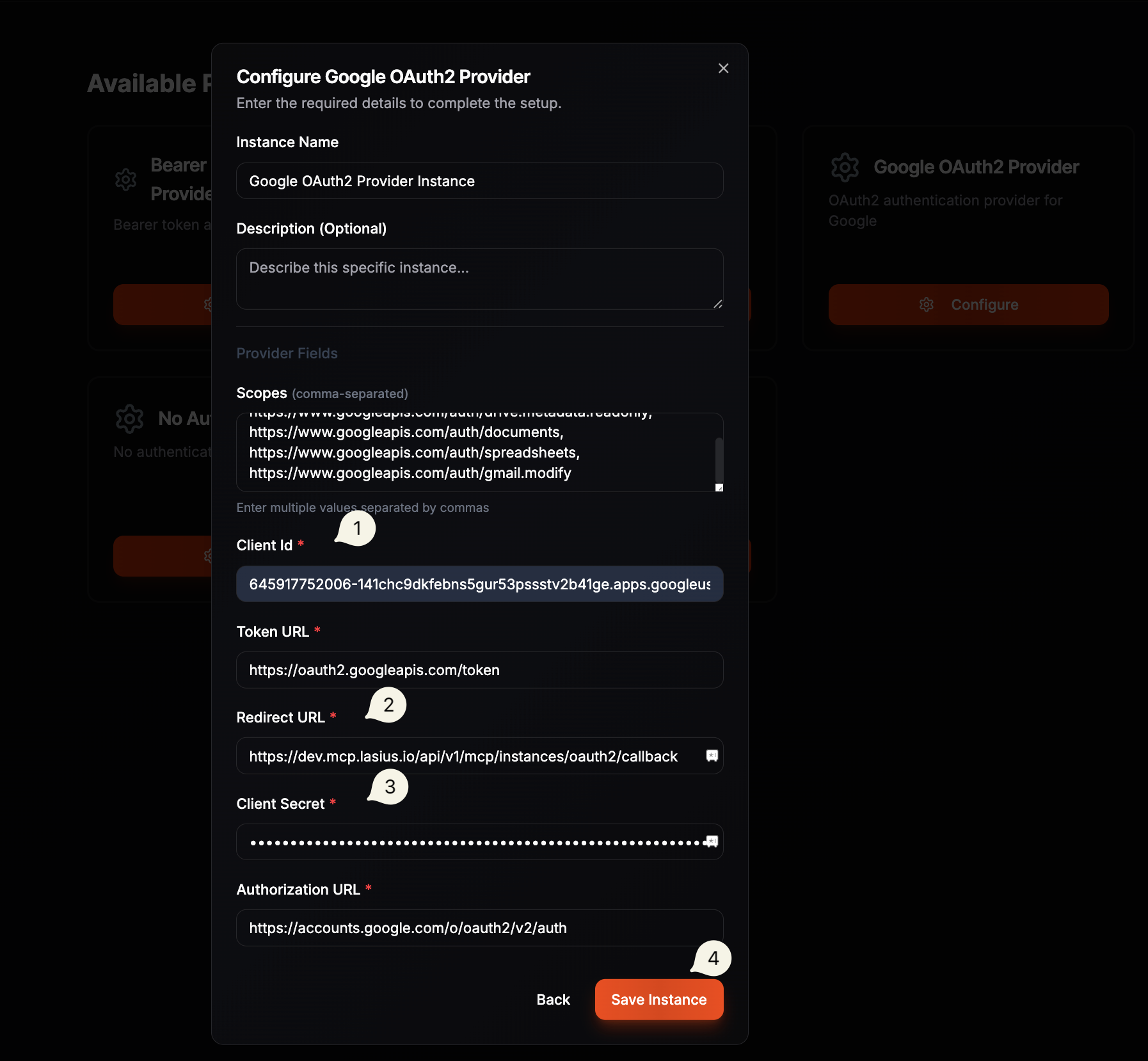Click the No Auth card gear icon

tap(129, 419)
